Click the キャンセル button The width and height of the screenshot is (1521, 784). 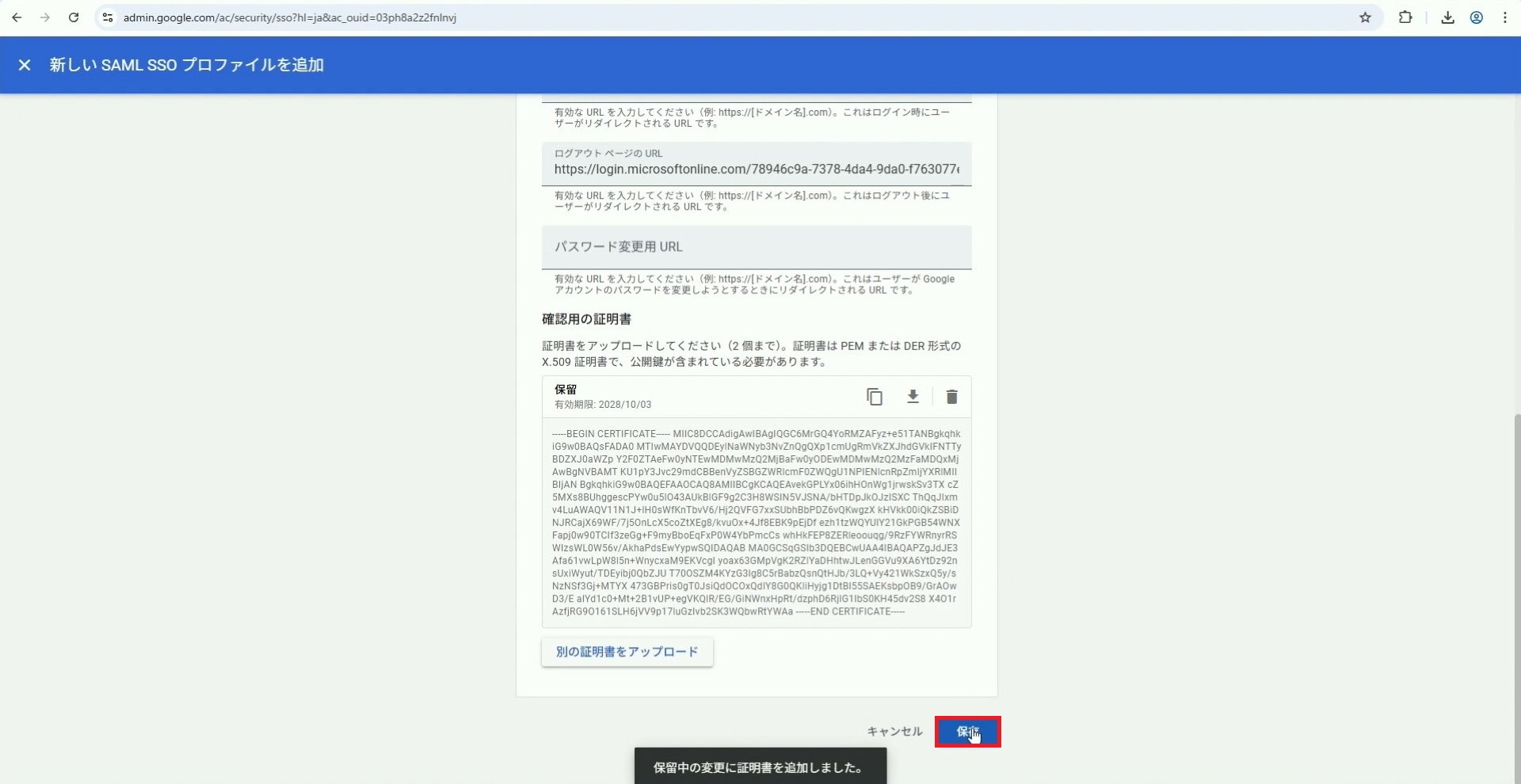click(894, 731)
